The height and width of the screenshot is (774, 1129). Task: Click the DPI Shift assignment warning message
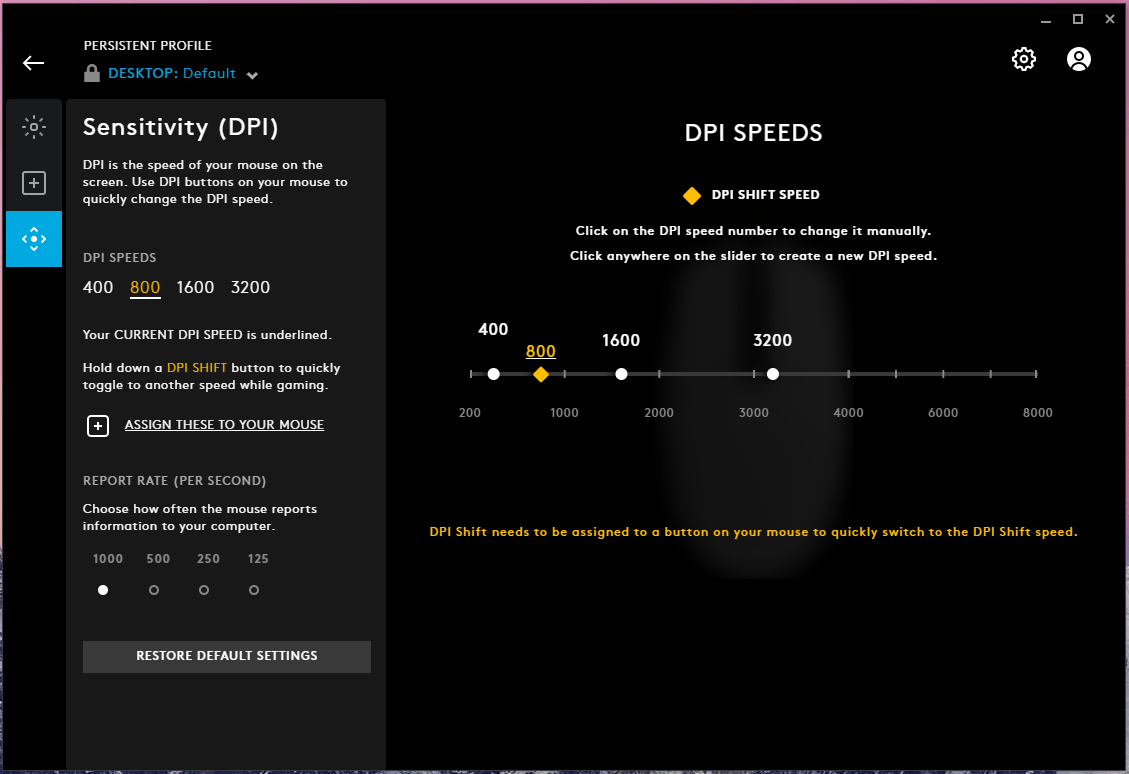(753, 532)
